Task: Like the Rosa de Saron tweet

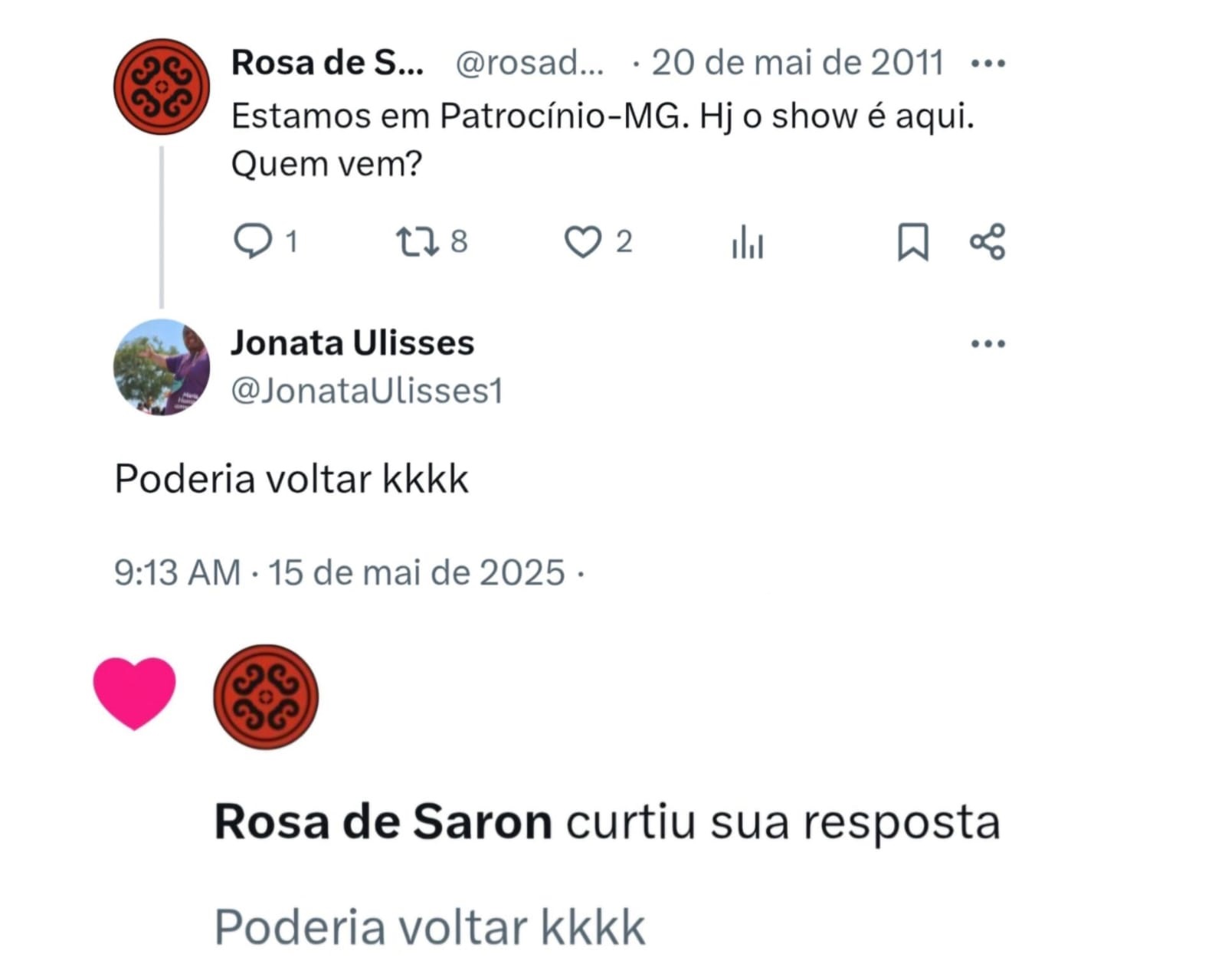Action: 582,241
